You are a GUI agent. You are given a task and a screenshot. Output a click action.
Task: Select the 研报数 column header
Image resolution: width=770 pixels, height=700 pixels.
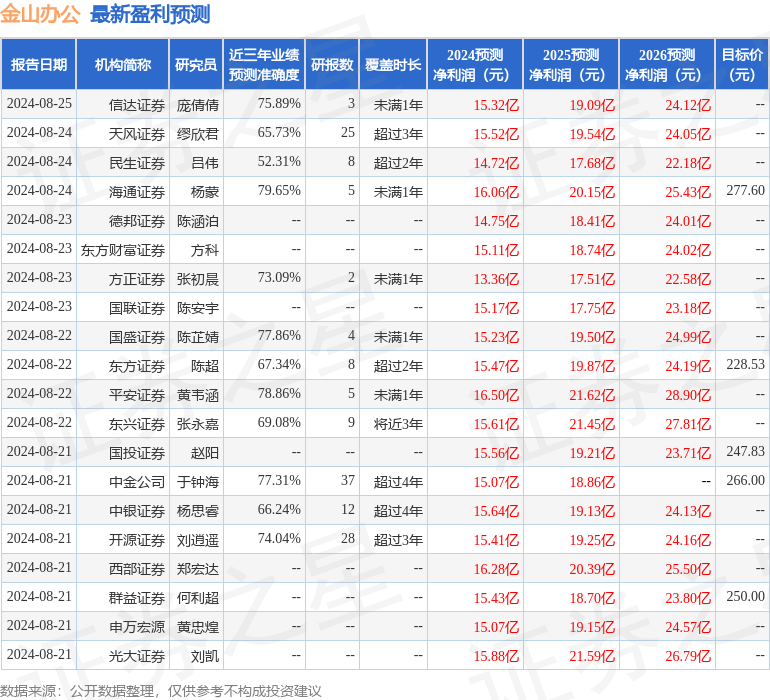(x=332, y=64)
